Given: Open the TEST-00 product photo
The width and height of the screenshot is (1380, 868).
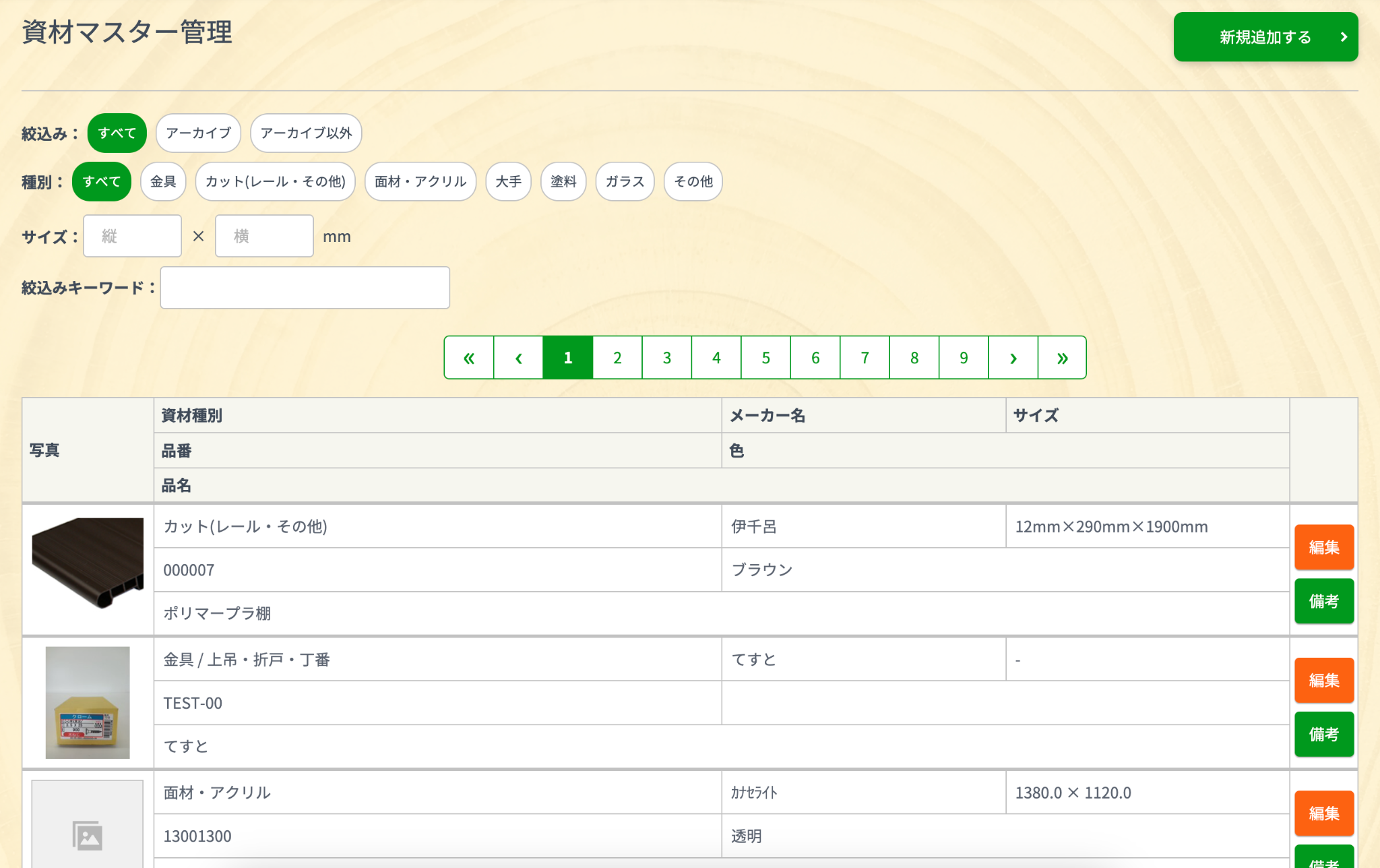Looking at the screenshot, I should pyautogui.click(x=88, y=703).
